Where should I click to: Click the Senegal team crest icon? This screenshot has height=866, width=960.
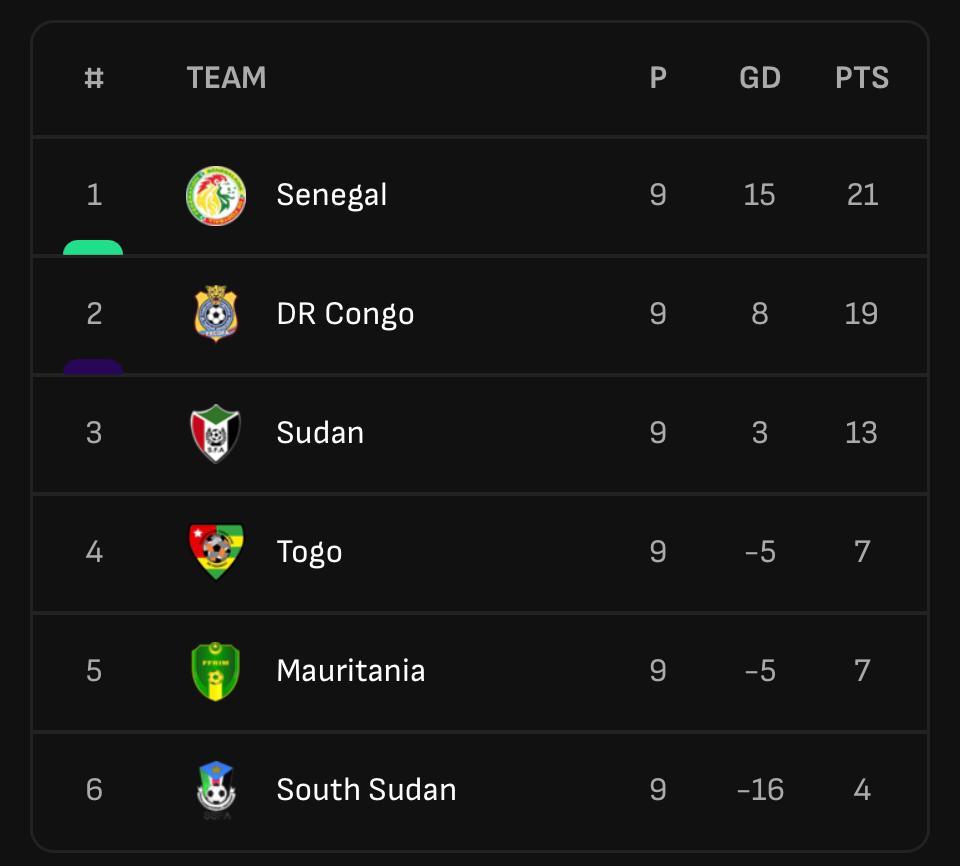click(216, 195)
